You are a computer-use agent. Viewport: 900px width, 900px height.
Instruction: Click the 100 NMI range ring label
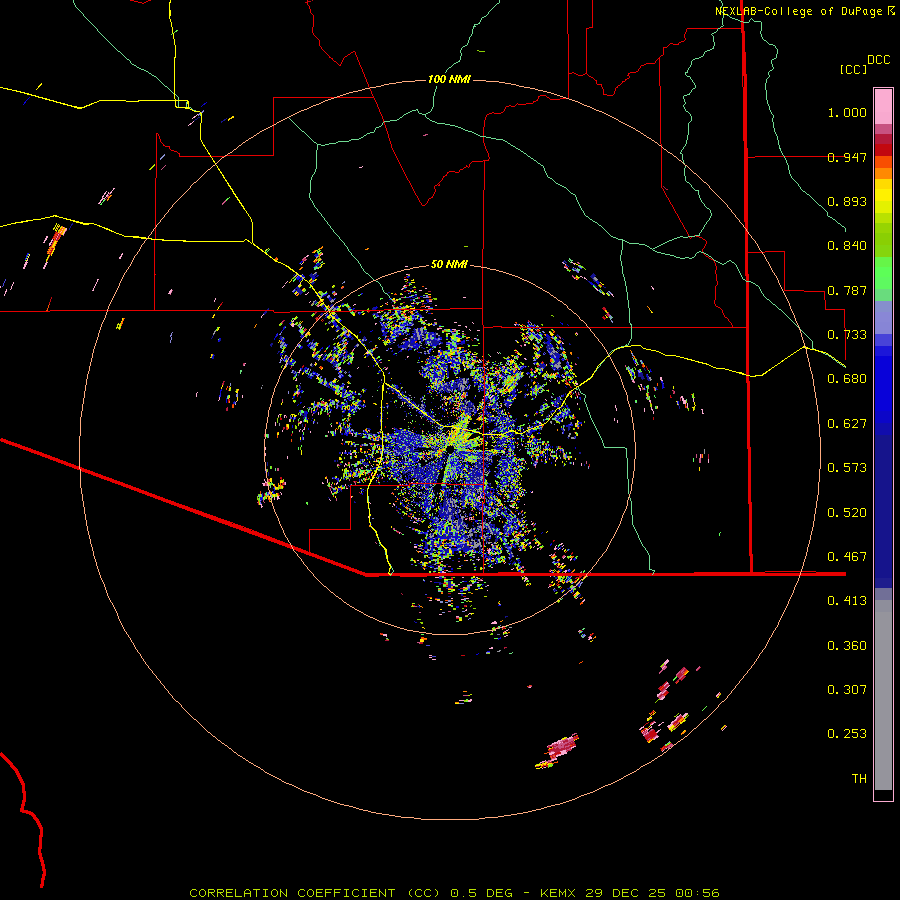[x=449, y=79]
